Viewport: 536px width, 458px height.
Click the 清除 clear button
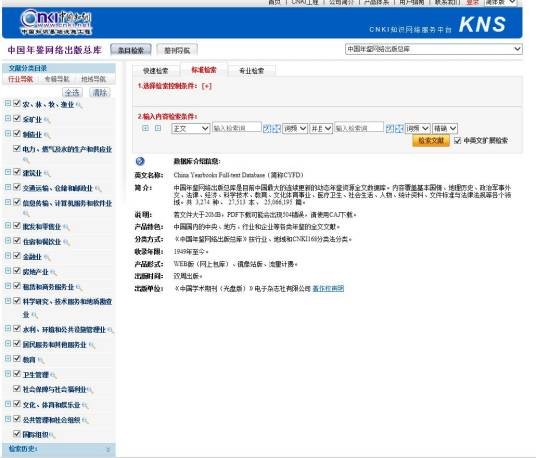tap(100, 92)
